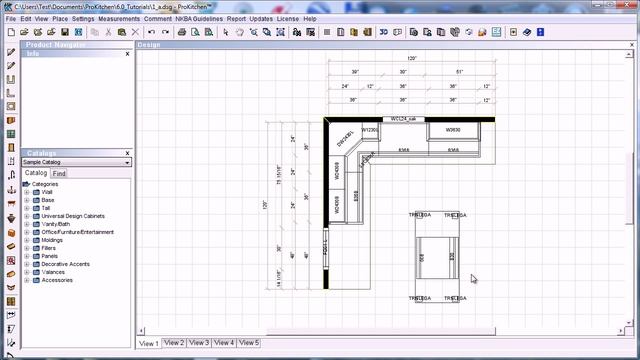Open the File menu
Image resolution: width=640 pixels, height=360 pixels.
click(x=11, y=19)
